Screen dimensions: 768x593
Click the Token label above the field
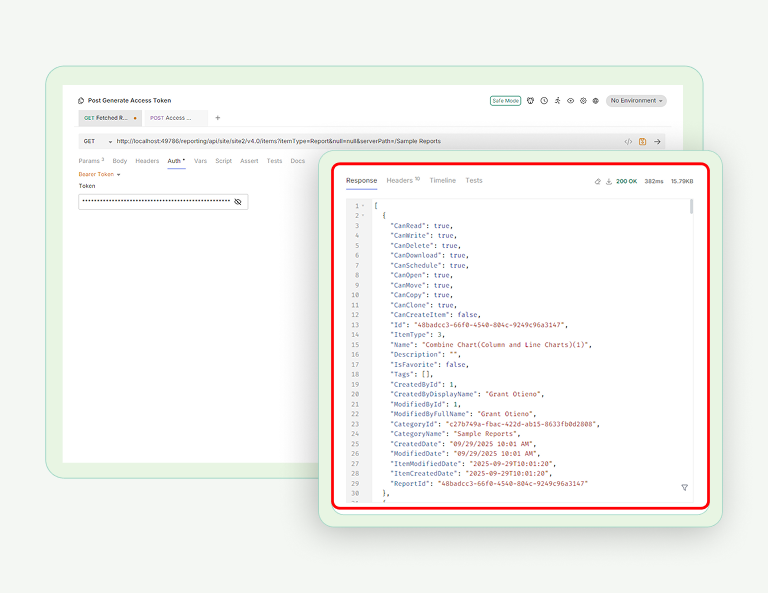[x=87, y=186]
